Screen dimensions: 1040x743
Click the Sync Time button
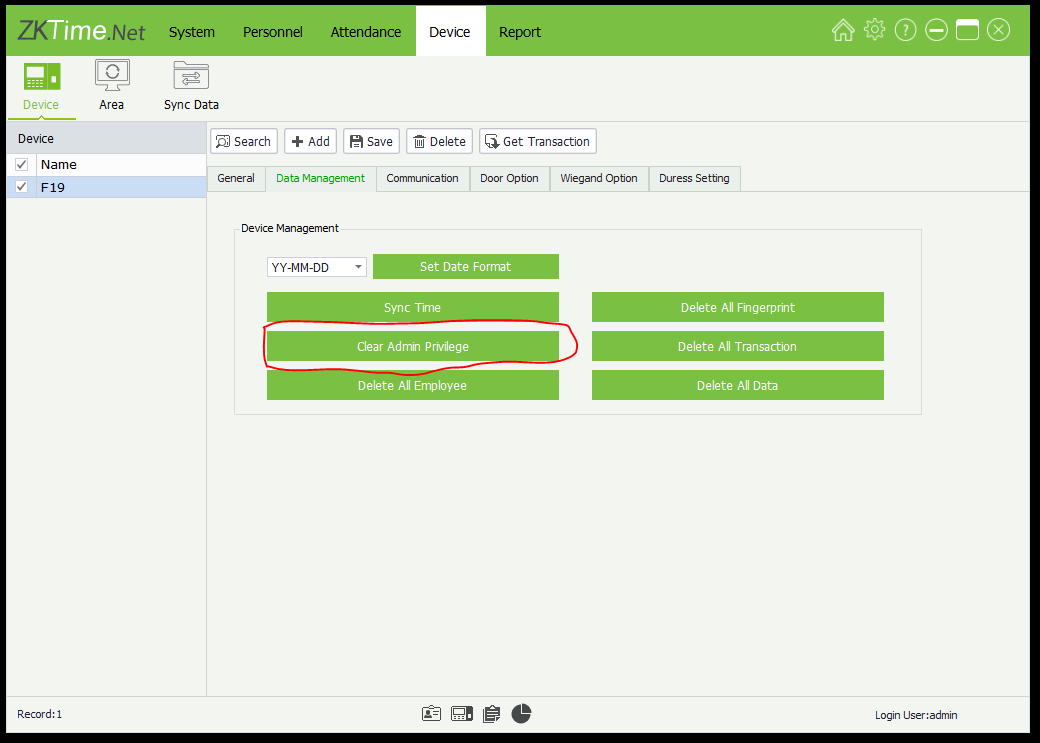pos(412,307)
